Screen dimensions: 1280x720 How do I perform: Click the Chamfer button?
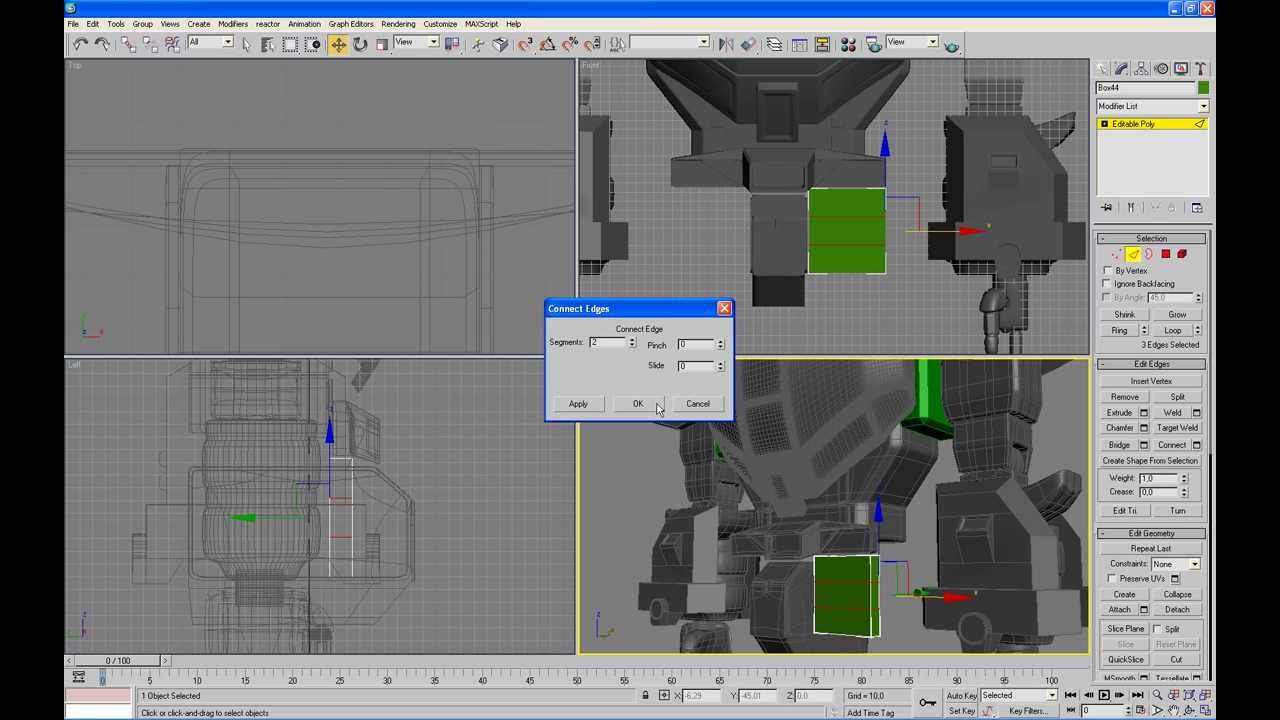point(1119,428)
